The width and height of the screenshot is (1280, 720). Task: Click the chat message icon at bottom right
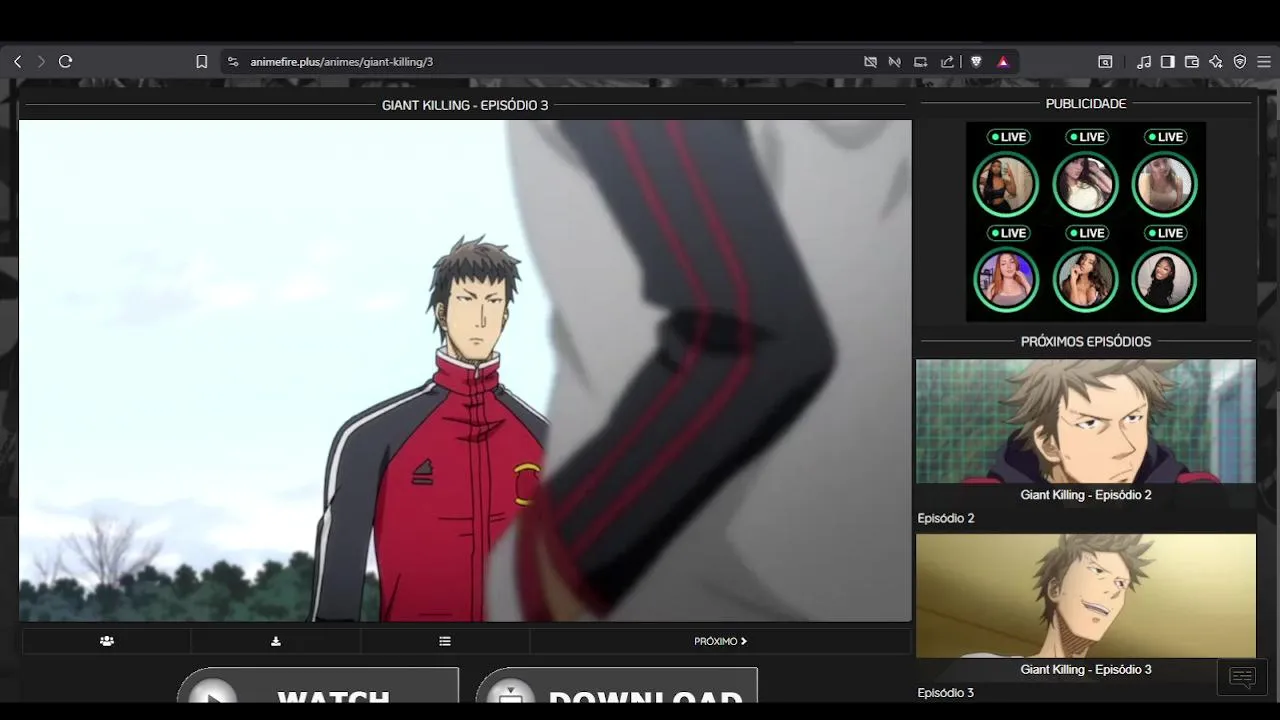point(1243,677)
